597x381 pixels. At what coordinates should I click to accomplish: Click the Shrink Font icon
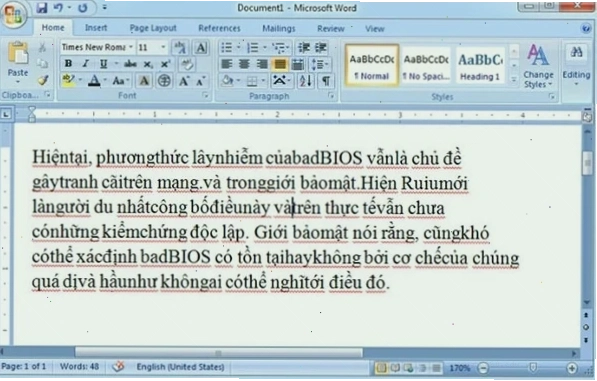(x=201, y=81)
